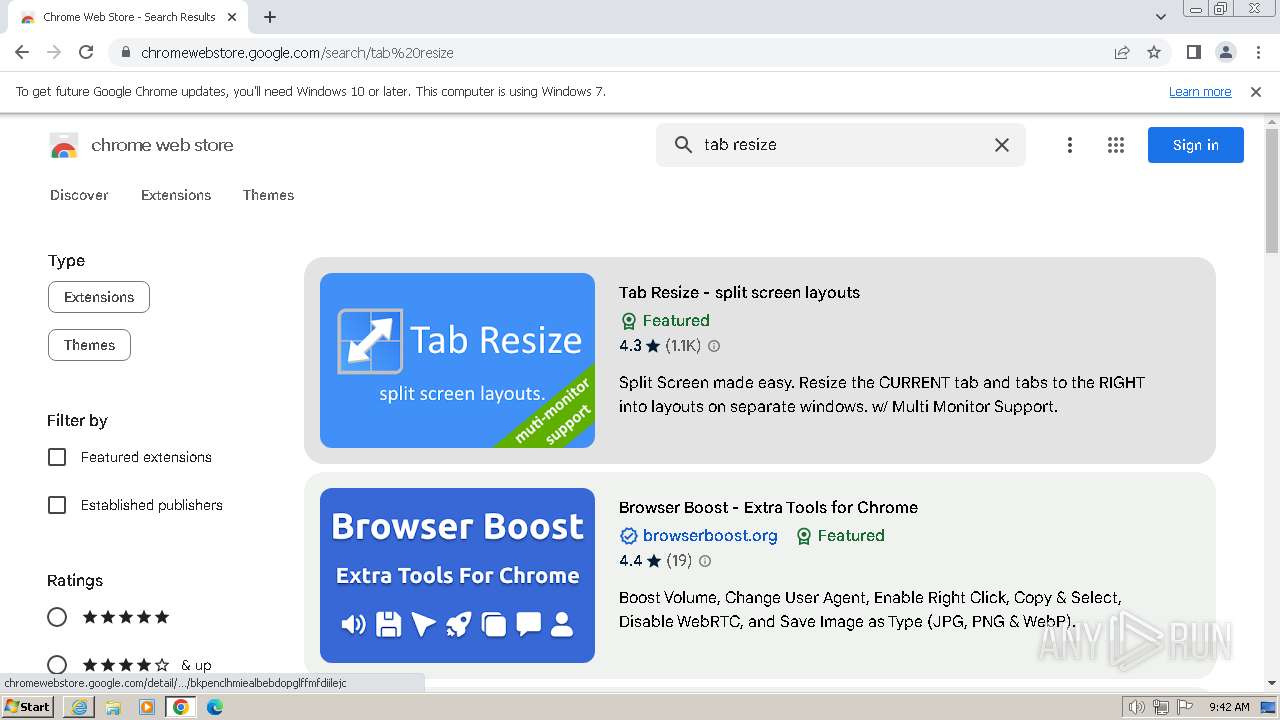Image resolution: width=1280 pixels, height=720 pixels.
Task: Clear the 'tab resize' search query
Action: click(1001, 145)
